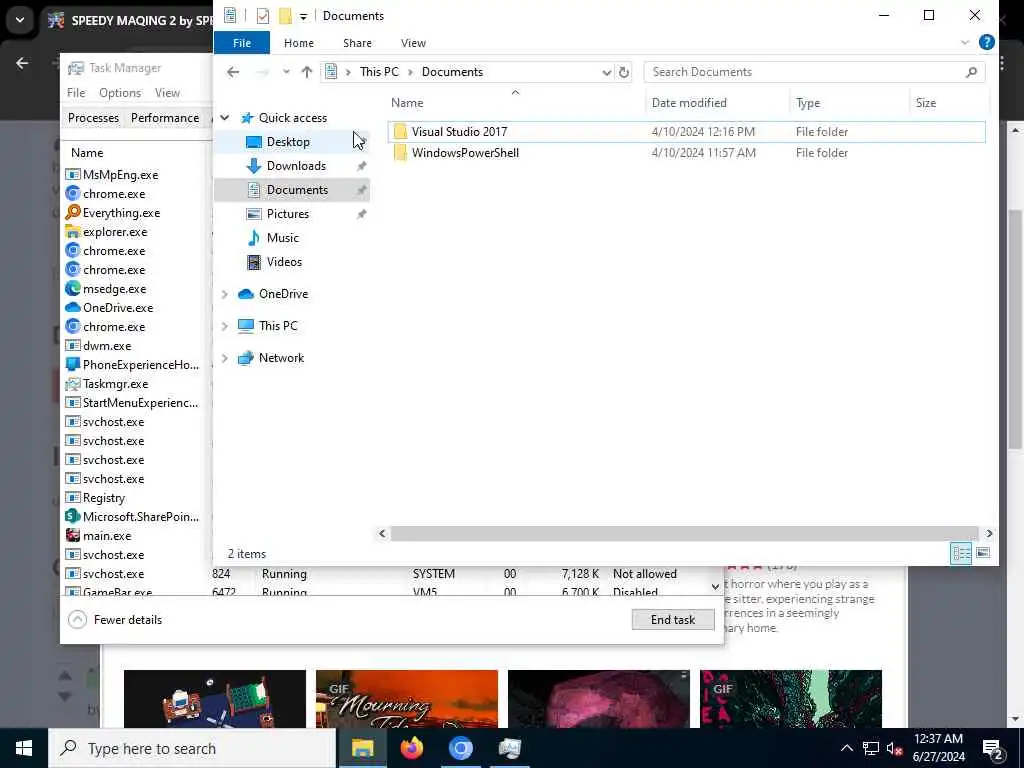Click the Back arrow in File Explorer

point(233,72)
